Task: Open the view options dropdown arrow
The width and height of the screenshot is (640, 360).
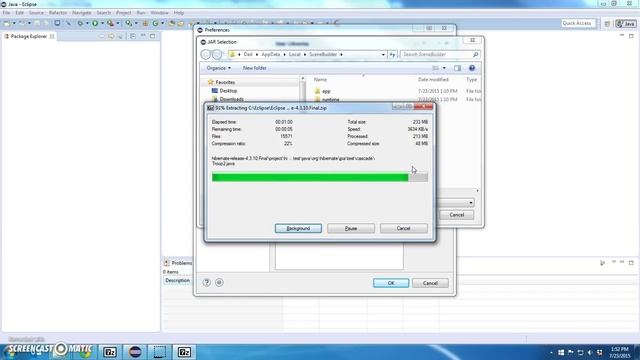Action: coord(444,68)
